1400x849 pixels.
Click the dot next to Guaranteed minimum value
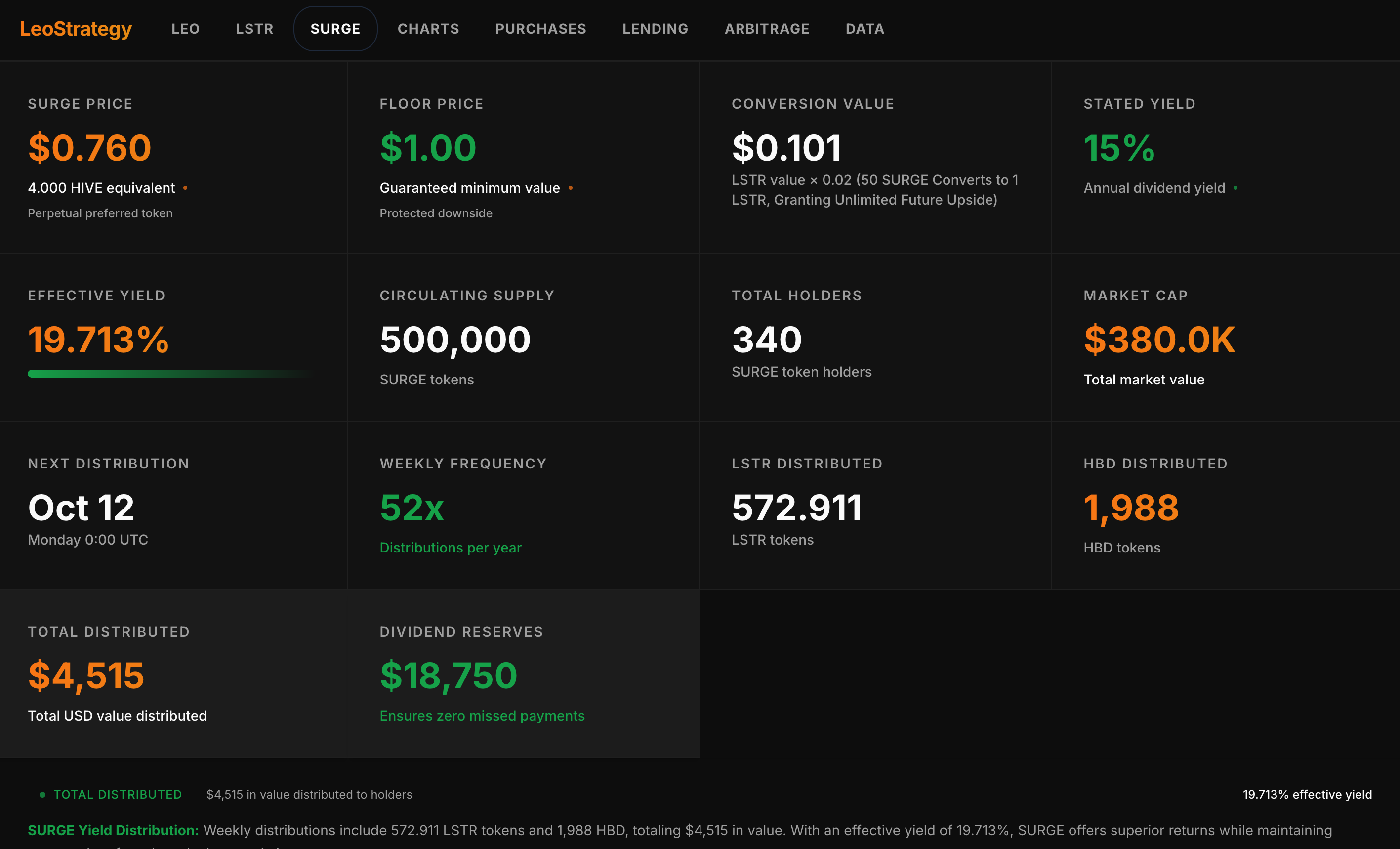[x=571, y=188]
